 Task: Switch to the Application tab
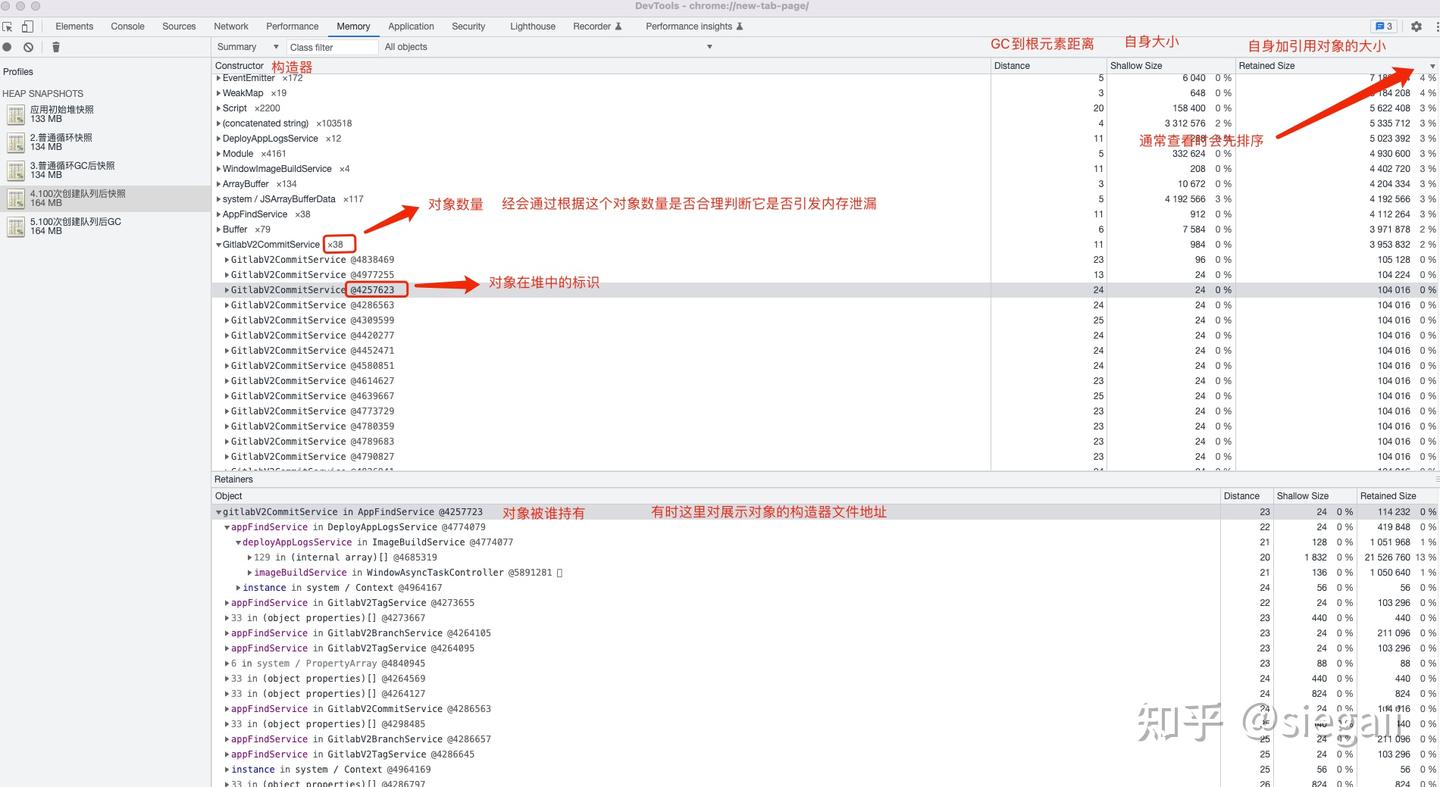(x=411, y=27)
